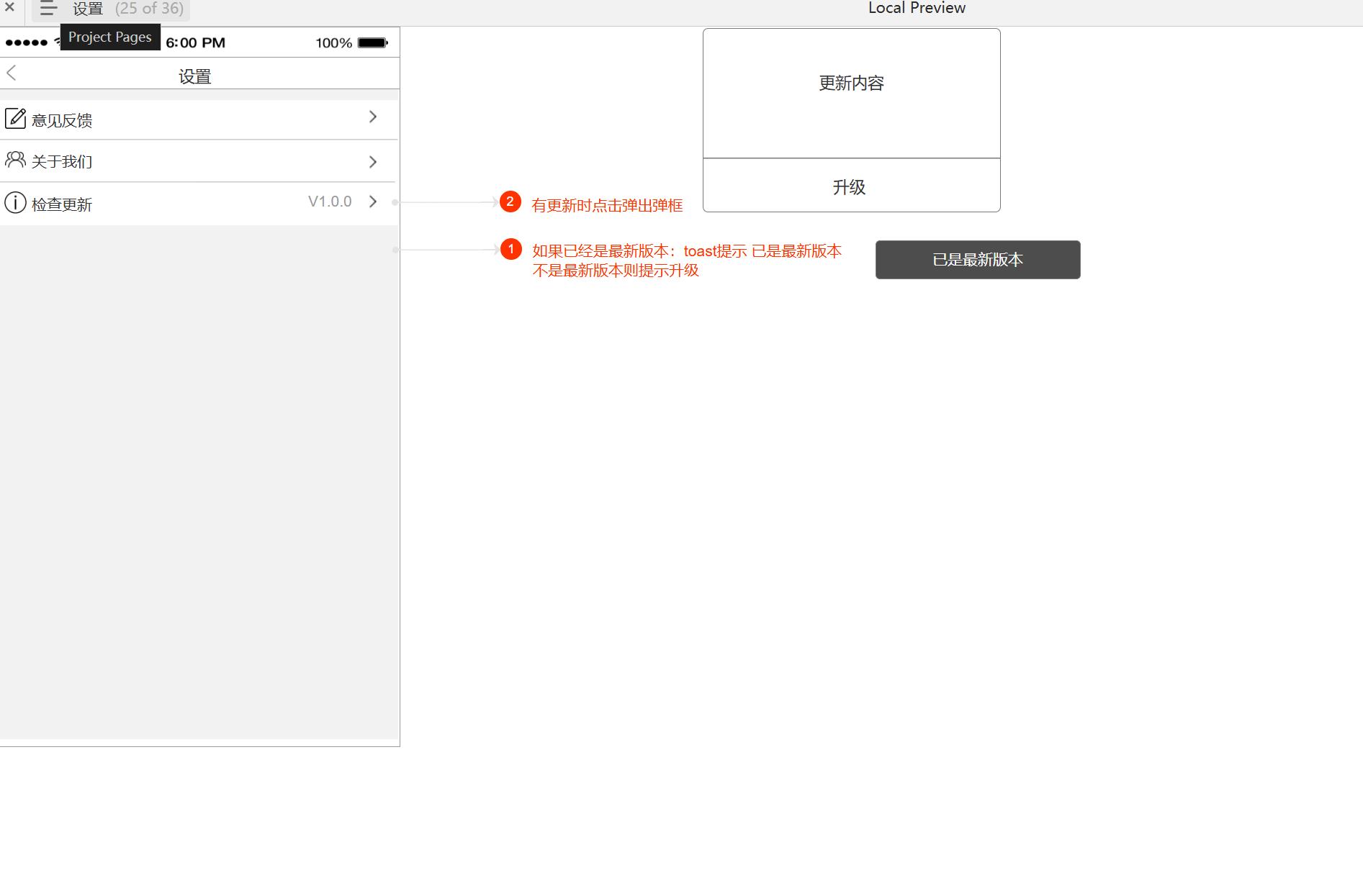Open the 关于我们 row chevron
Screen dimensions: 1363x896
[x=373, y=162]
